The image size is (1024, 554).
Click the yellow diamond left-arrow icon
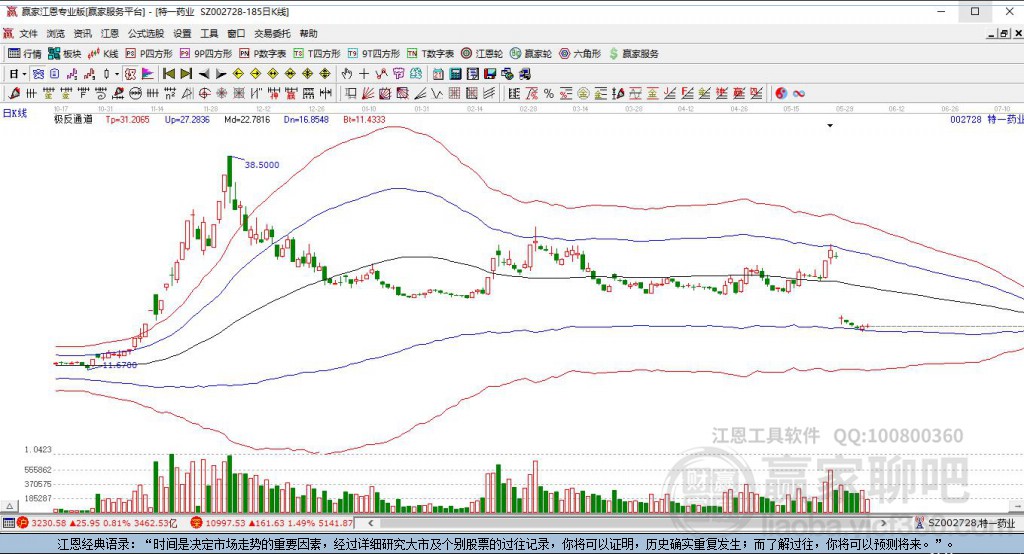tap(238, 74)
